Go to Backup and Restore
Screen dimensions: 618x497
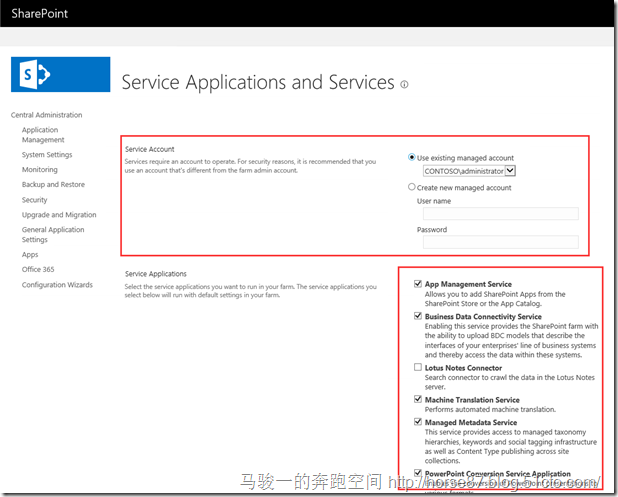coord(53,184)
